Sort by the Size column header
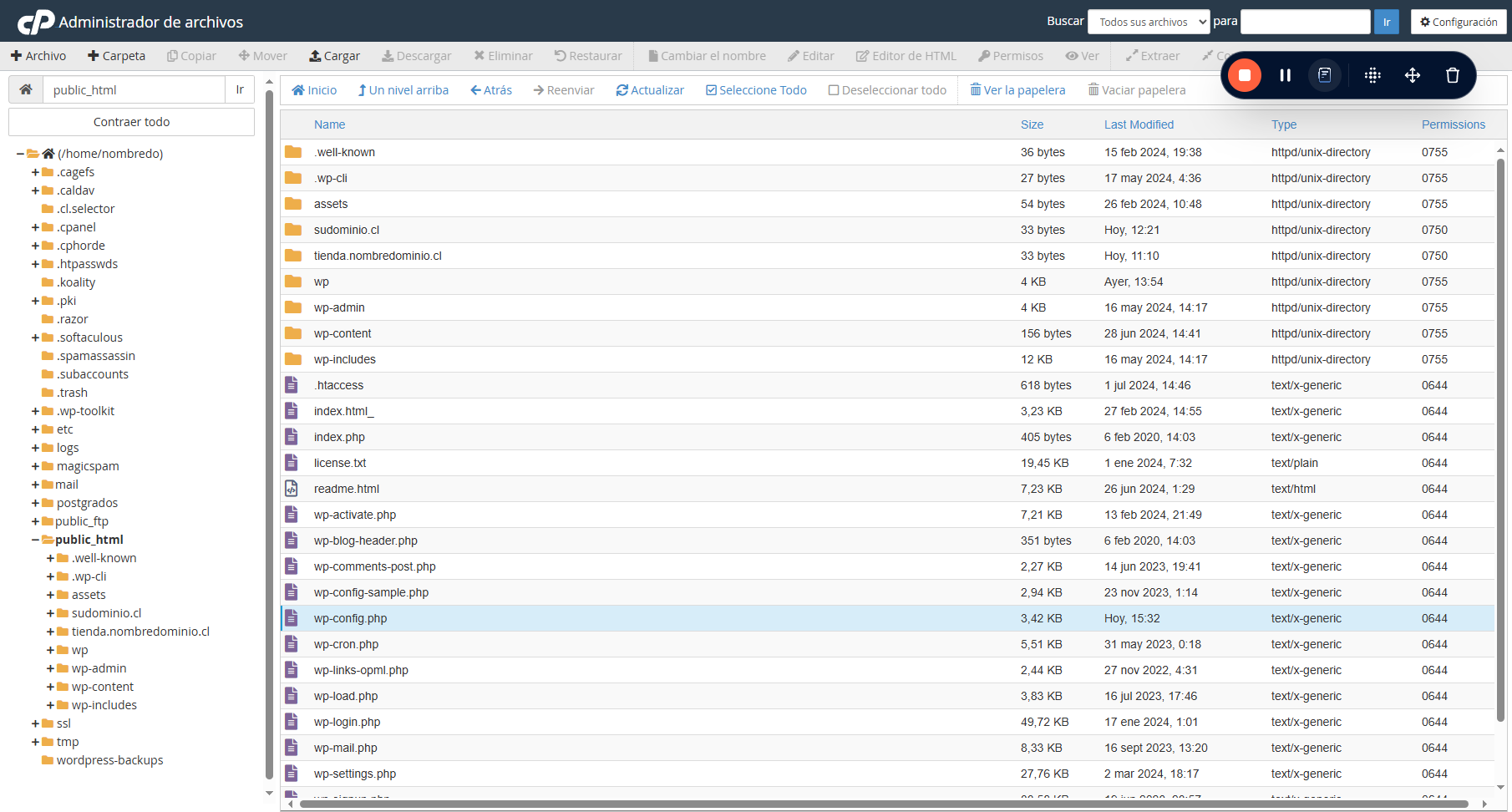 click(x=1032, y=124)
